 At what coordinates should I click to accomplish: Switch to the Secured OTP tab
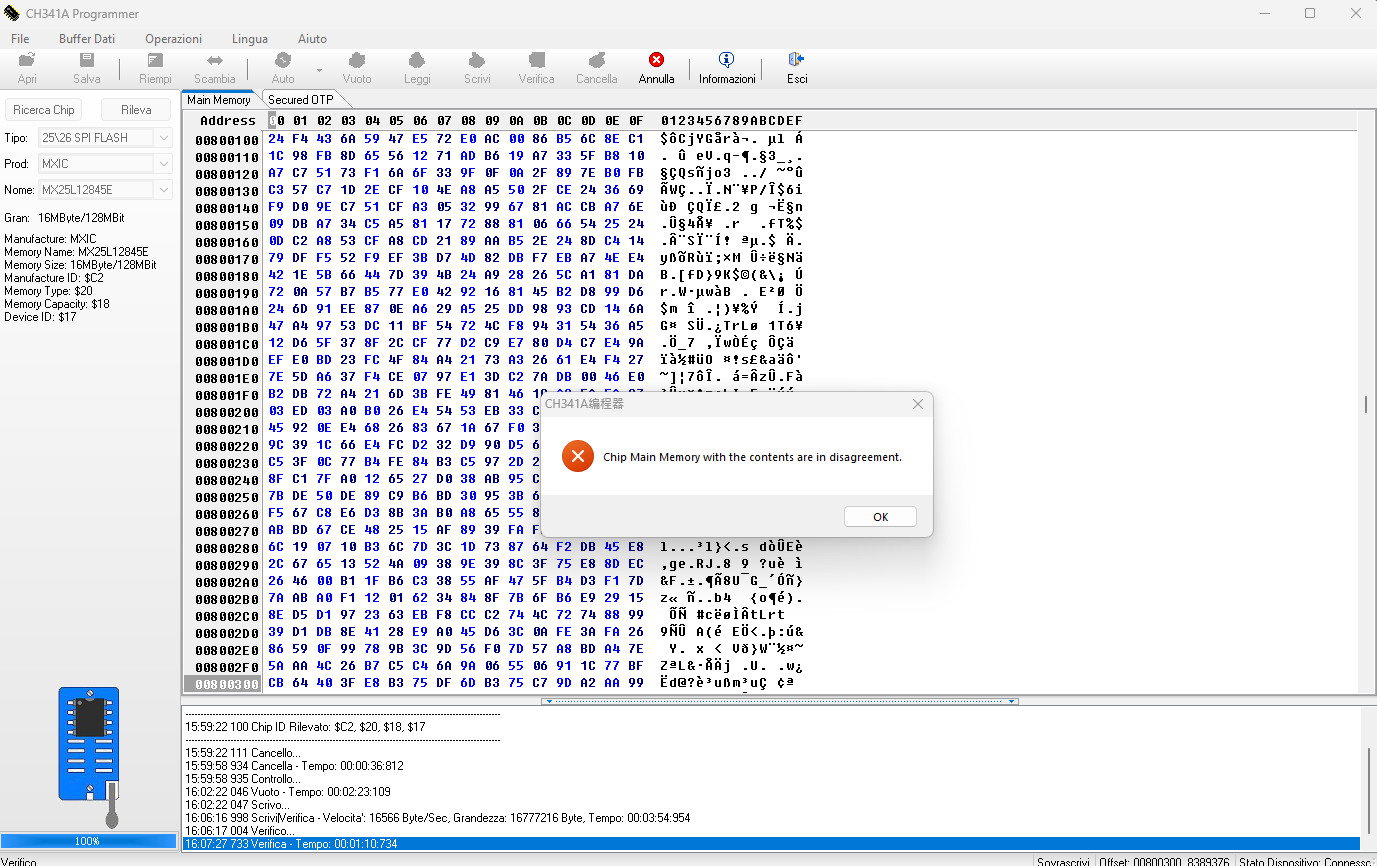click(x=301, y=100)
